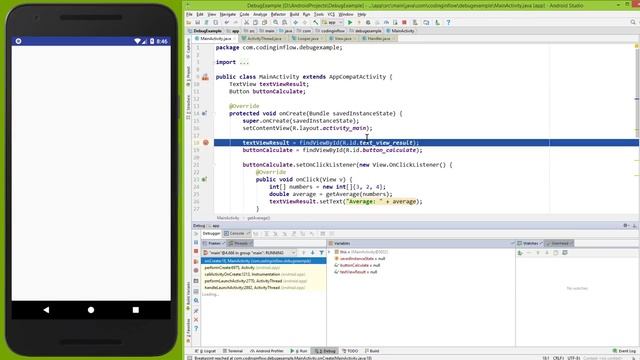This screenshot has width=640, height=360.
Task: Click the hammer Make Project icon
Action: coord(316,22)
